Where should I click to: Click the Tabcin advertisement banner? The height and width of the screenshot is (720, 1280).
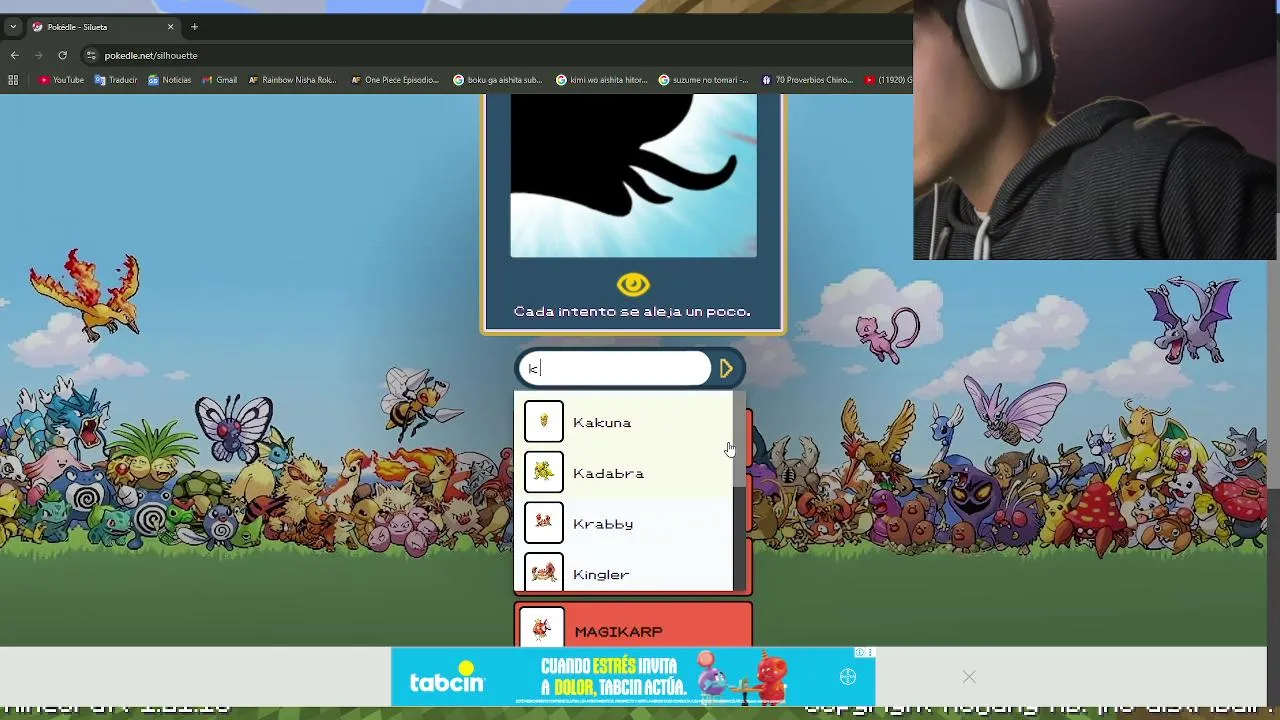(x=632, y=677)
